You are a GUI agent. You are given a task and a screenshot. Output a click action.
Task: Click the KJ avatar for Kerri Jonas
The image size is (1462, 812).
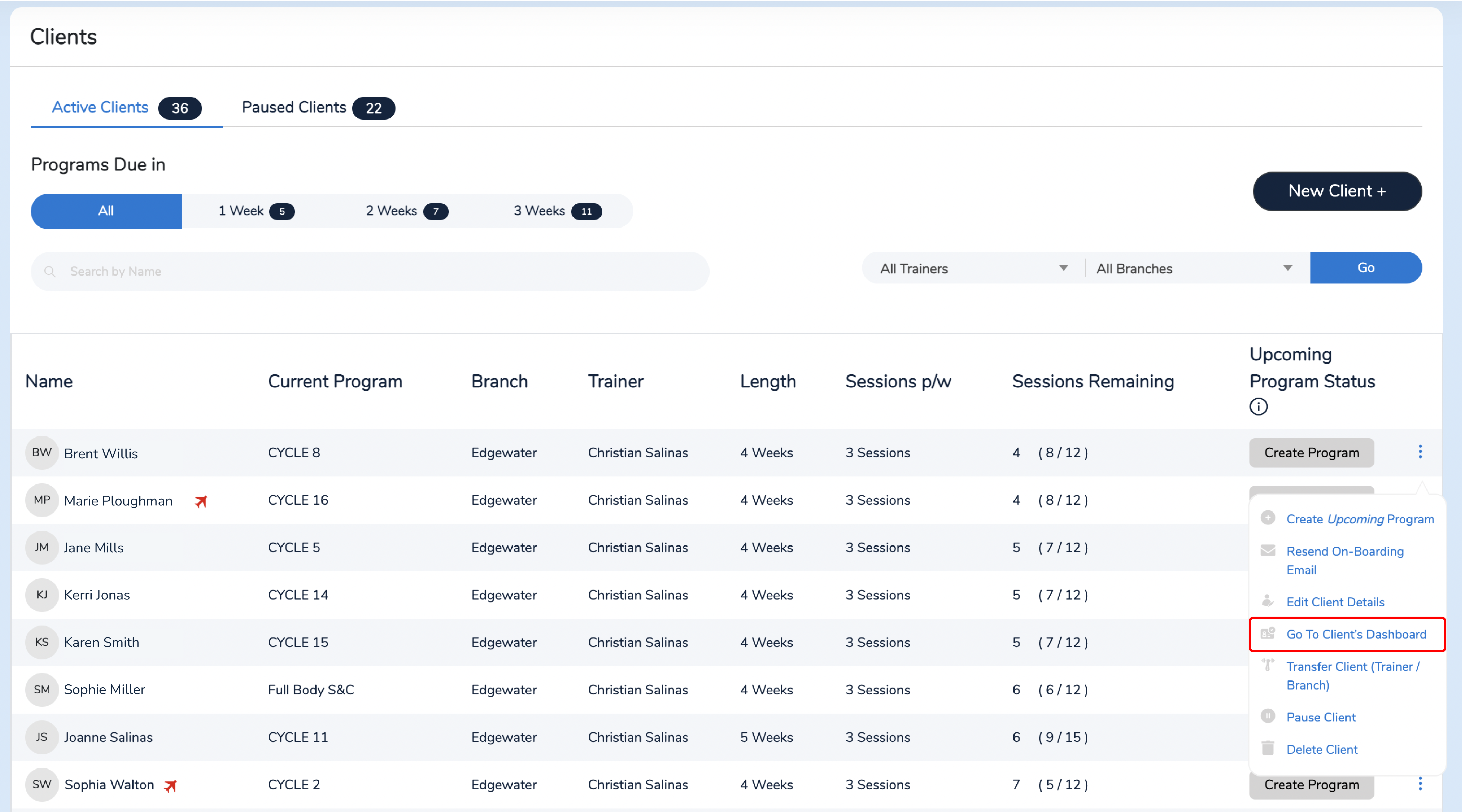41,595
